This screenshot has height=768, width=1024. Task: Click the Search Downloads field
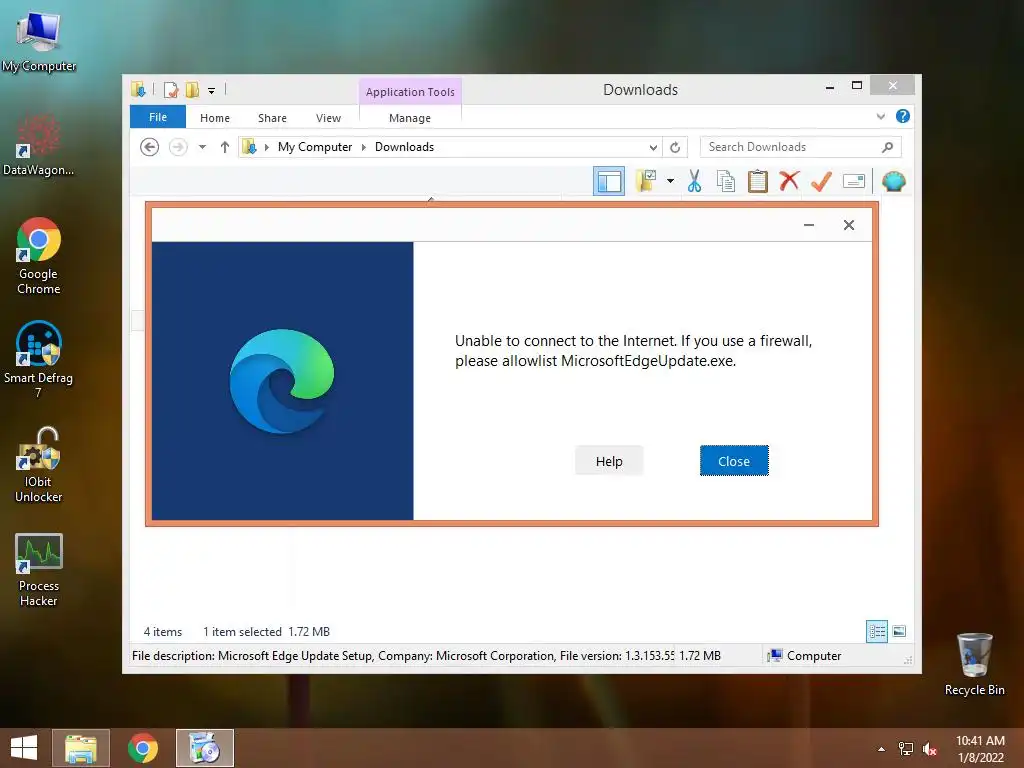[x=800, y=147]
